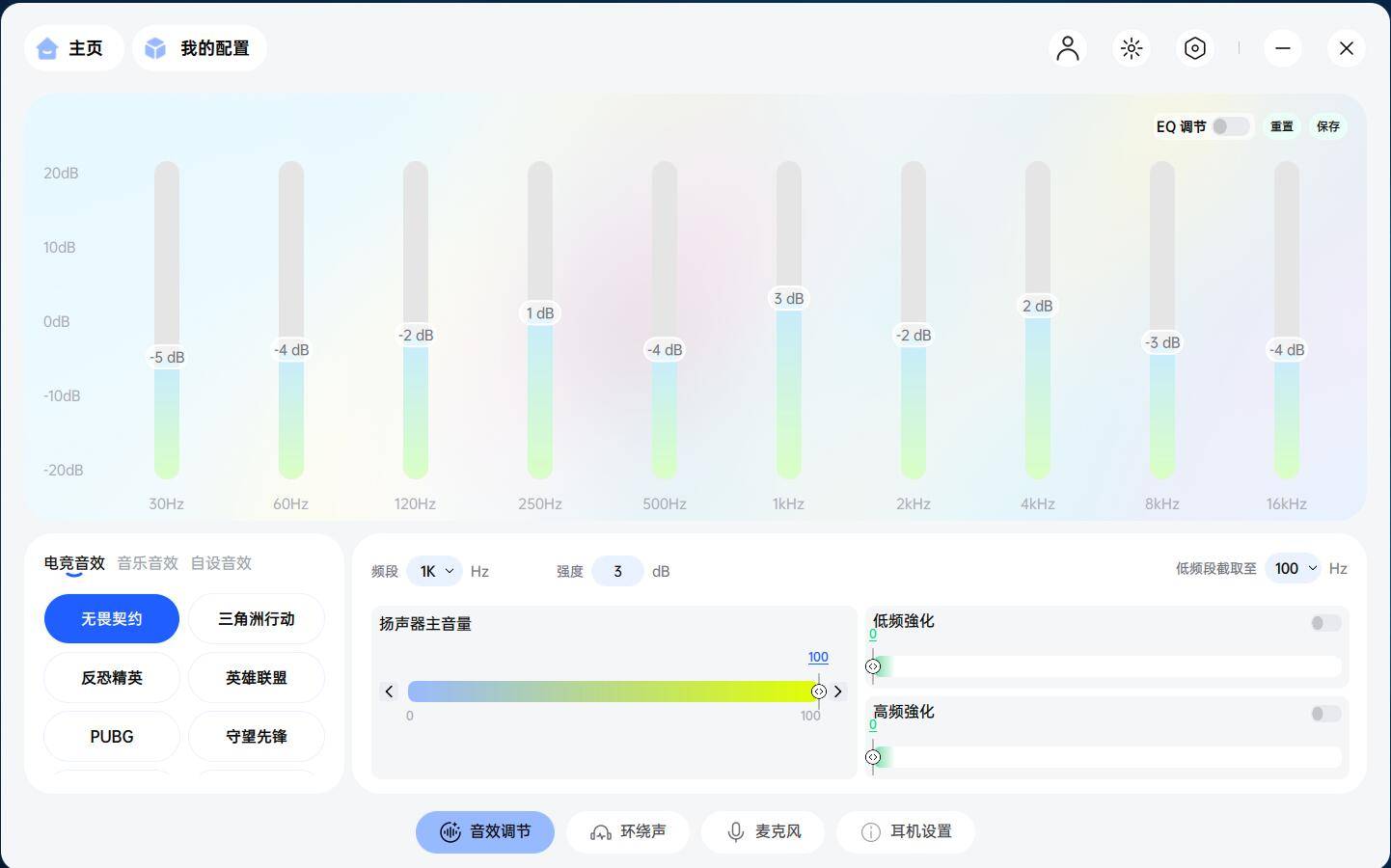Select the 自设音效 tab
Screen dimensions: 1391x868
coord(221,563)
